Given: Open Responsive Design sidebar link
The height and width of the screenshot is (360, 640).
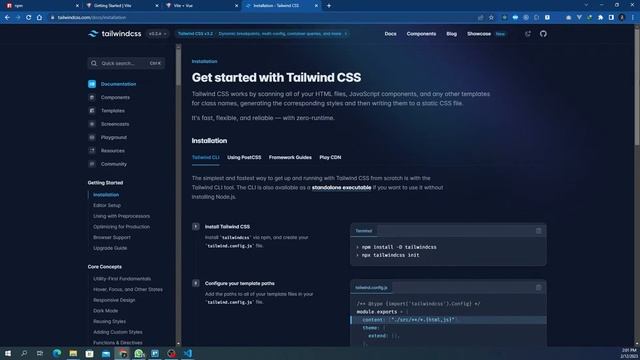Looking at the screenshot, I should (x=114, y=300).
